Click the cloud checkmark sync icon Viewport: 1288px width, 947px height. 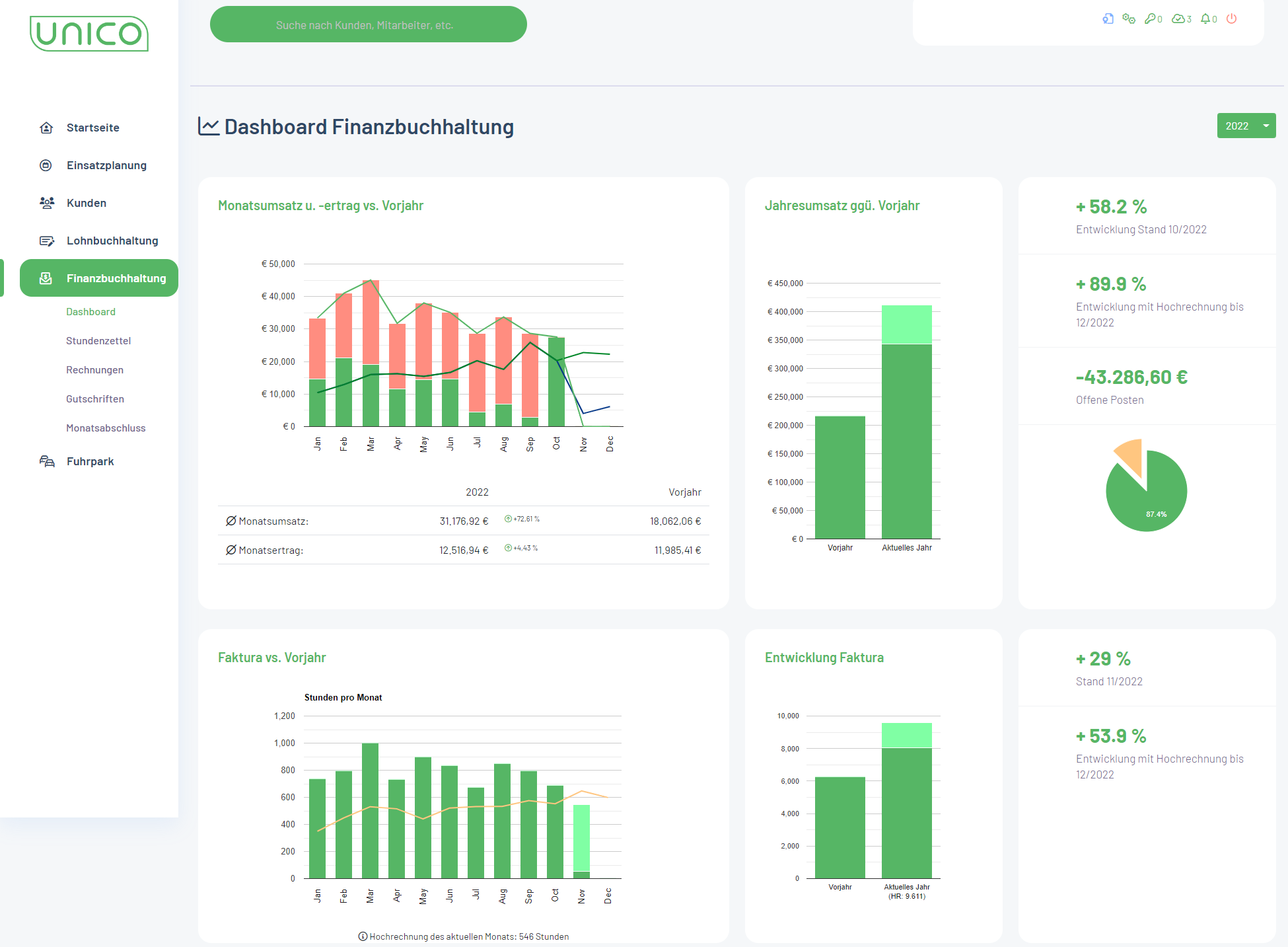(1178, 19)
